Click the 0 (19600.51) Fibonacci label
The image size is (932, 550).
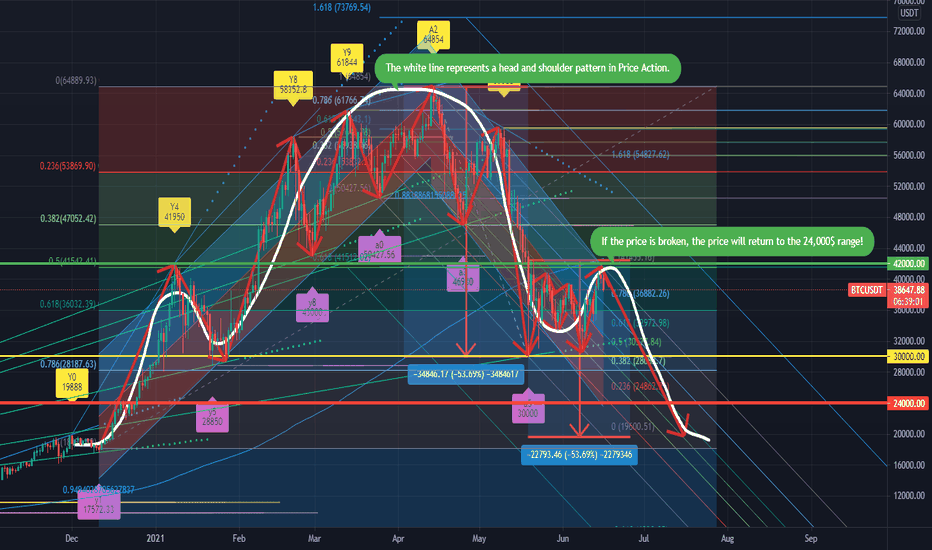tap(632, 426)
